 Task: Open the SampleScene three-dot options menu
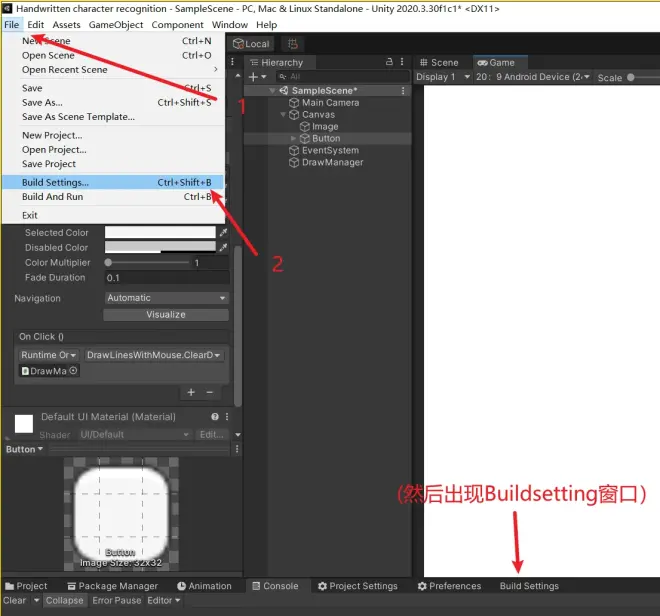click(403, 91)
